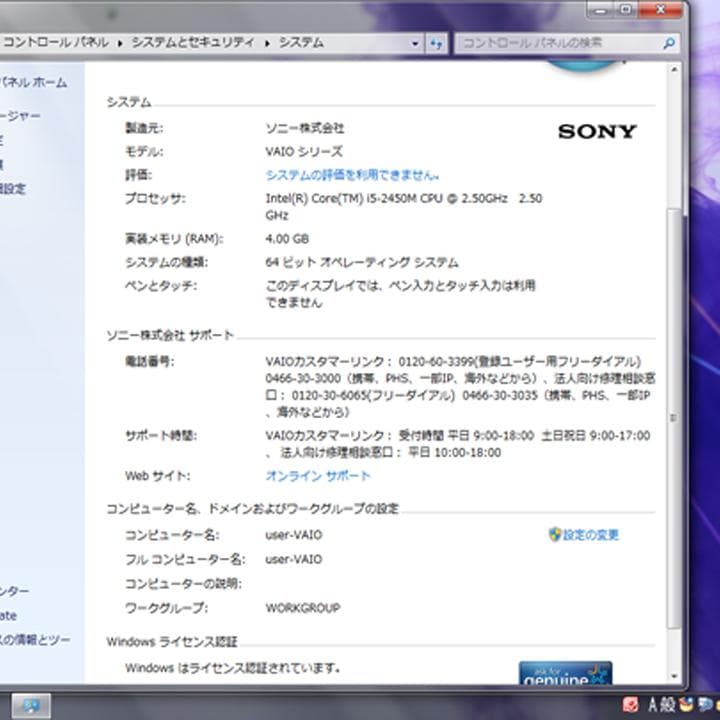
Task: Click the WORKGROUP value
Action: coord(303,608)
